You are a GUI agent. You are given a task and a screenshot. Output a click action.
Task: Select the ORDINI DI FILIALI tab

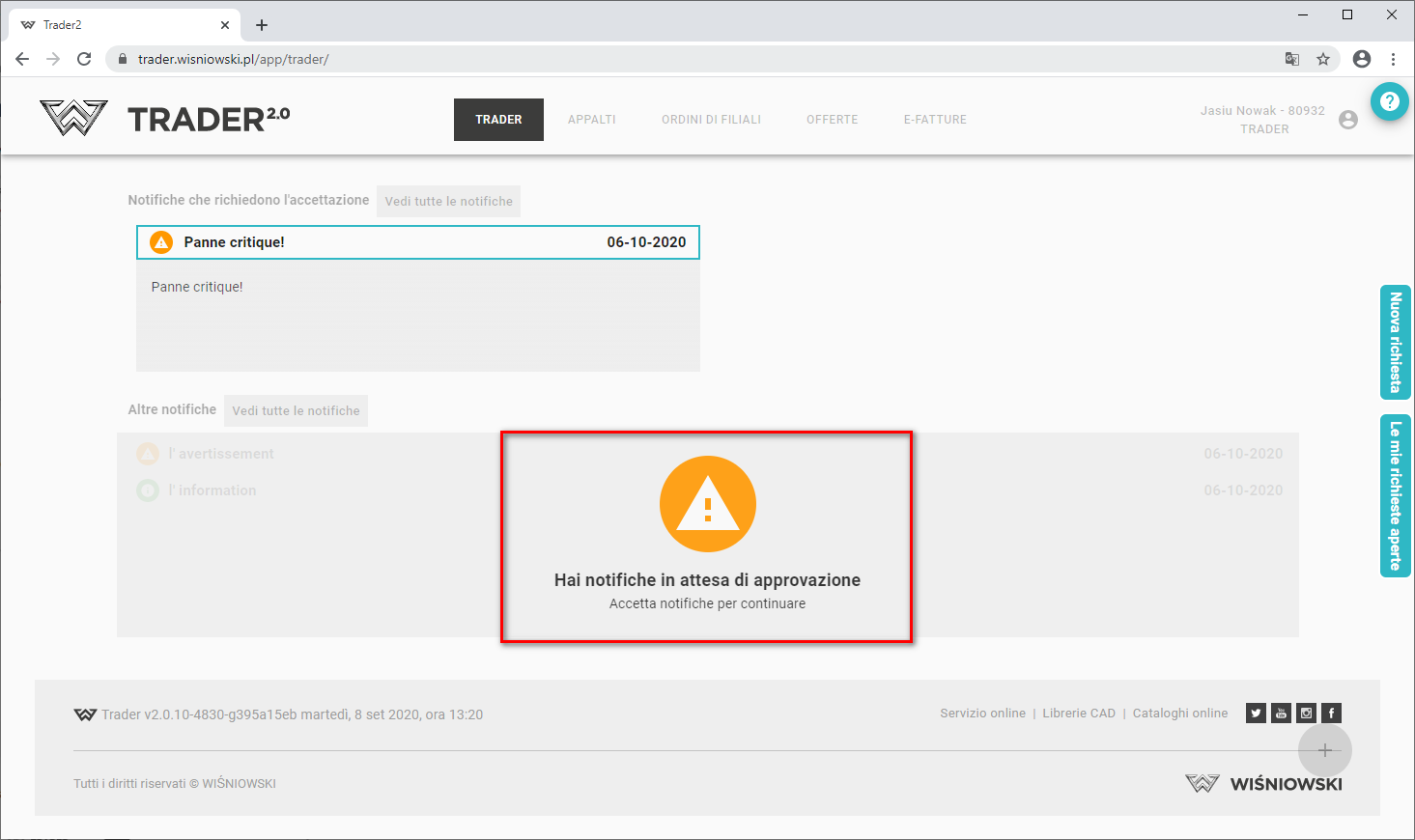tap(711, 120)
